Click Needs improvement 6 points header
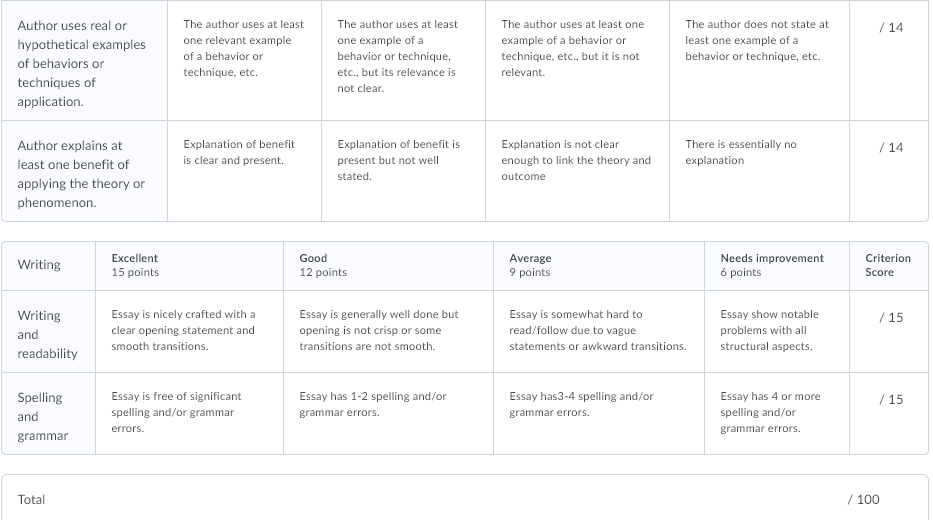The width and height of the screenshot is (933, 520). (777, 265)
